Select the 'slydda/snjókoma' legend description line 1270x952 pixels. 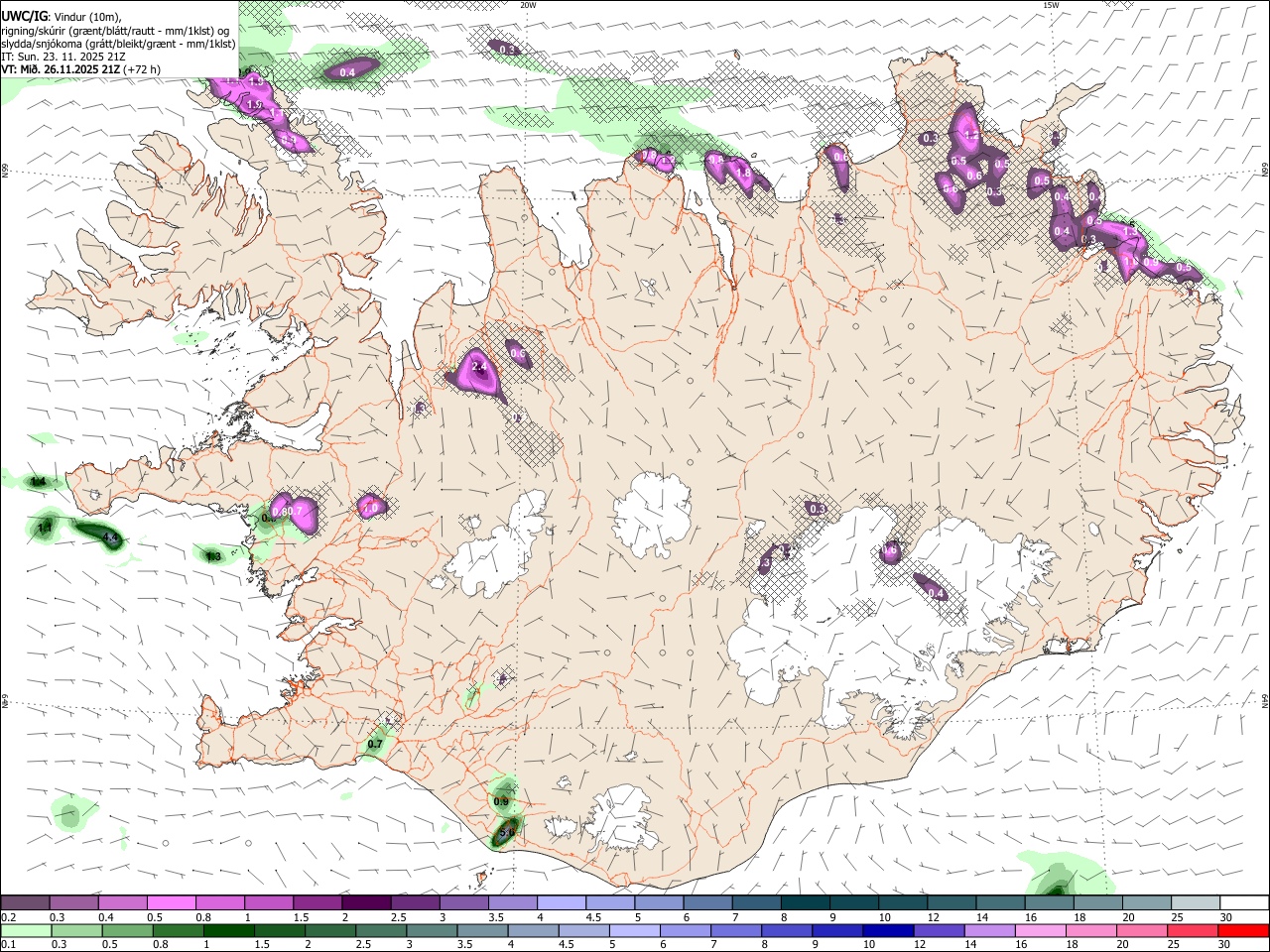[118, 44]
